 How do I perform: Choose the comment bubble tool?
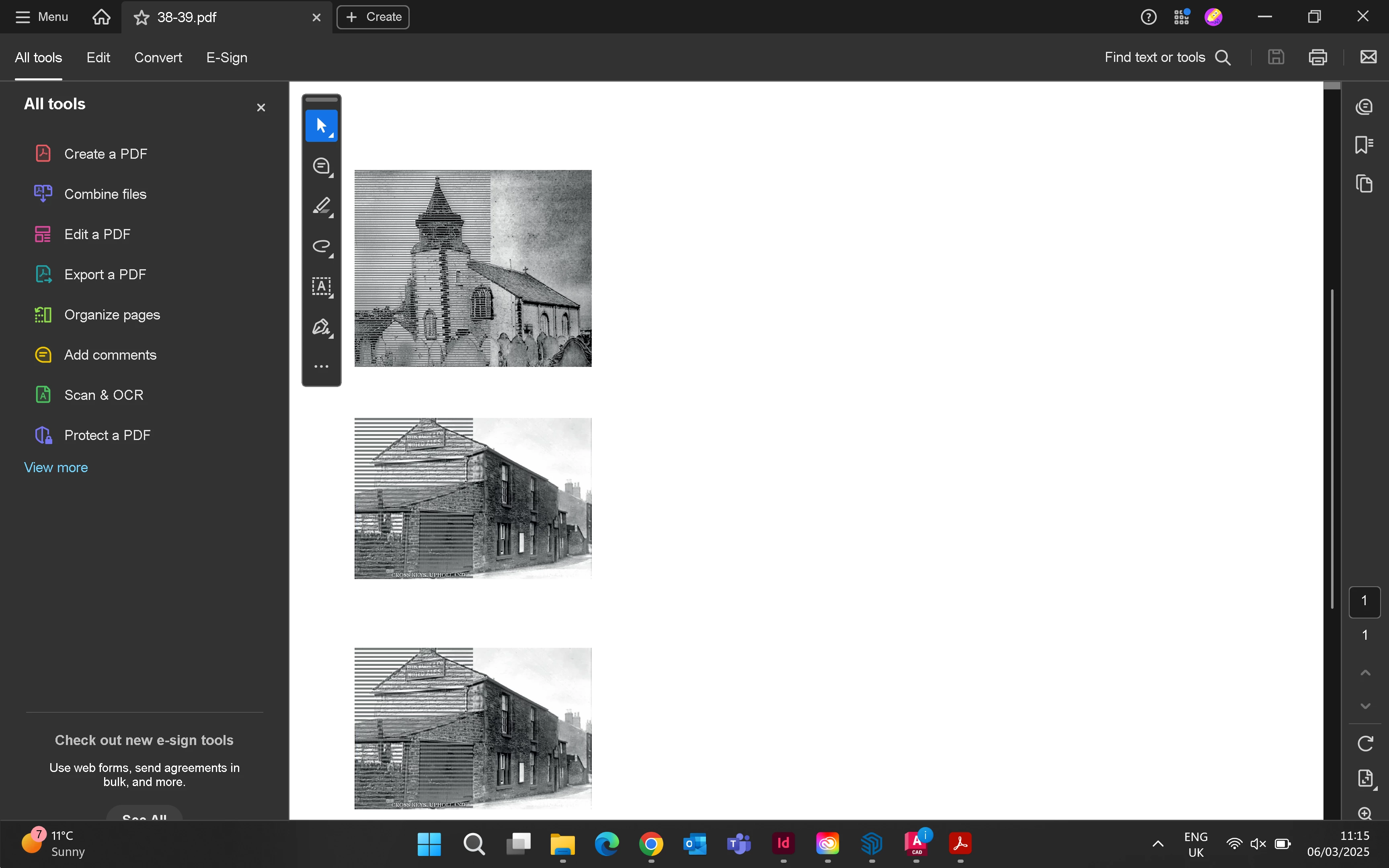[x=321, y=166]
